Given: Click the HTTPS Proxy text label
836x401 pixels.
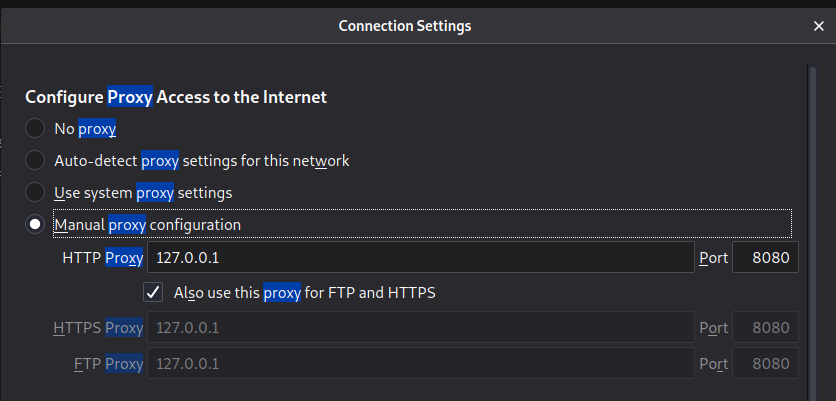Looking at the screenshot, I should 98,328.
